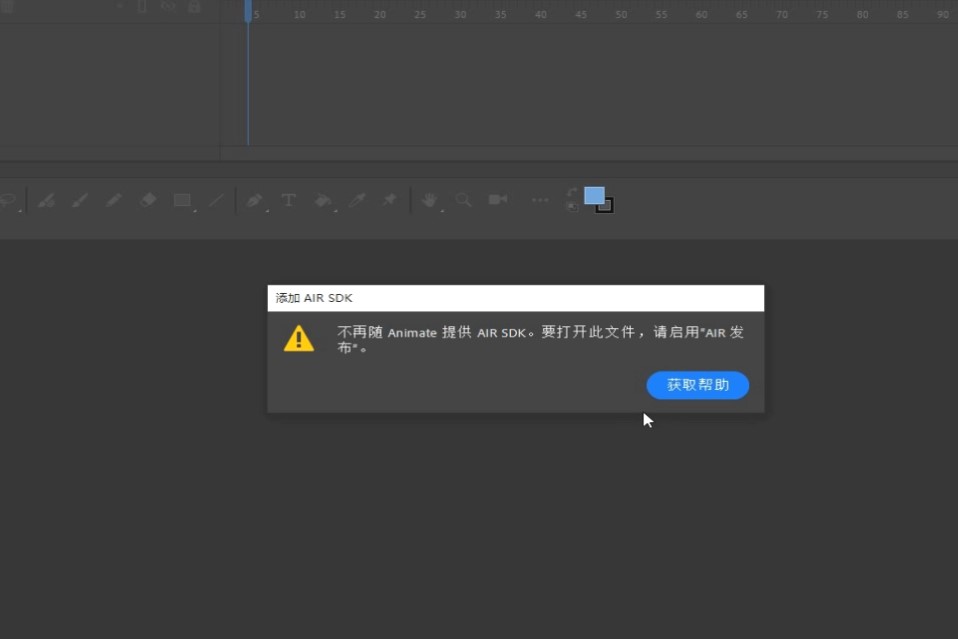The image size is (958, 639).
Task: Select the Text tool
Action: (288, 200)
